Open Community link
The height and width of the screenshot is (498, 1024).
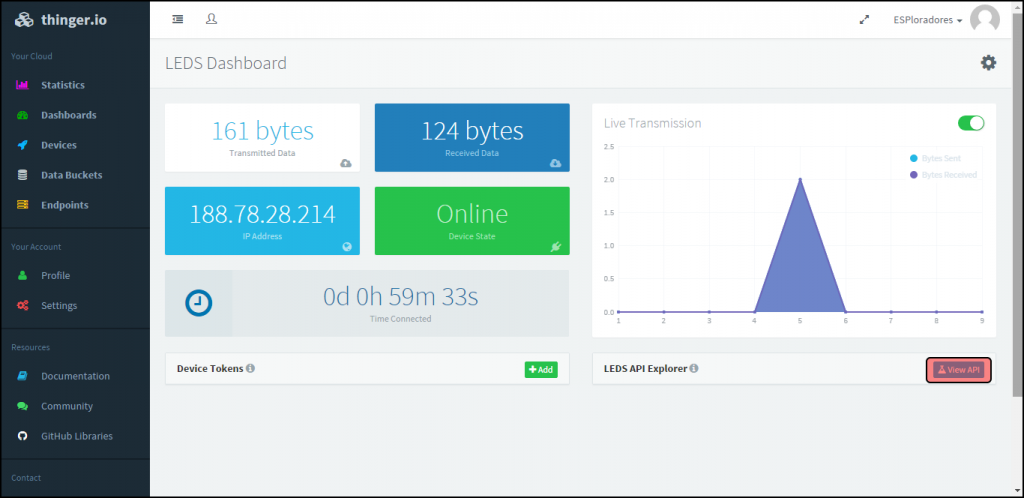coord(67,406)
